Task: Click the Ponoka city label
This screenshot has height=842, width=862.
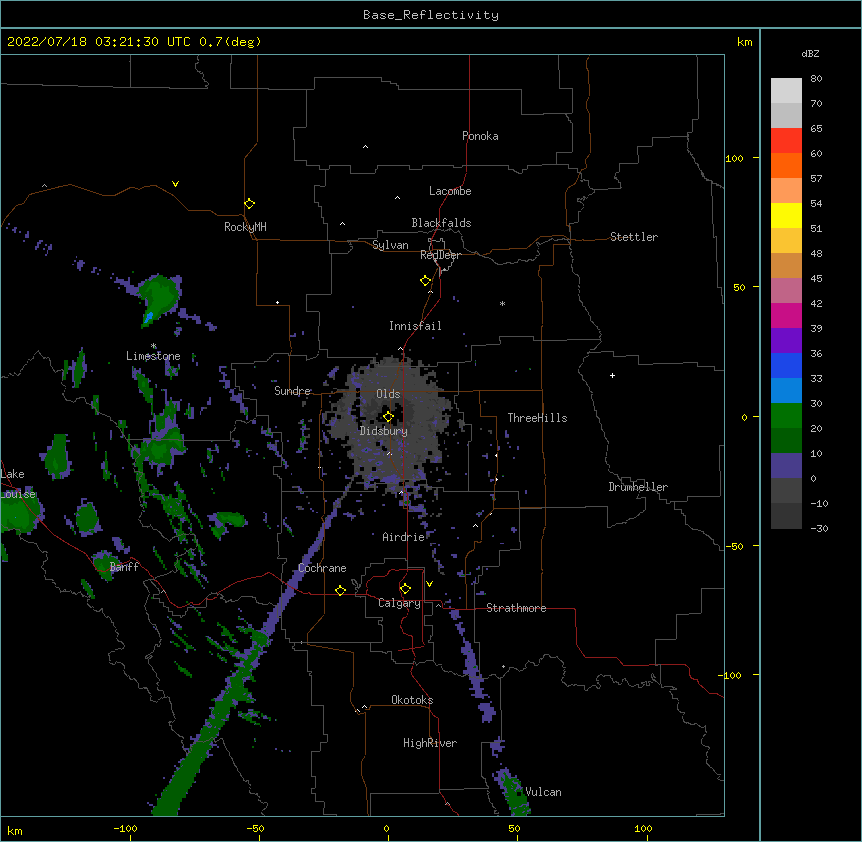Action: [x=480, y=136]
